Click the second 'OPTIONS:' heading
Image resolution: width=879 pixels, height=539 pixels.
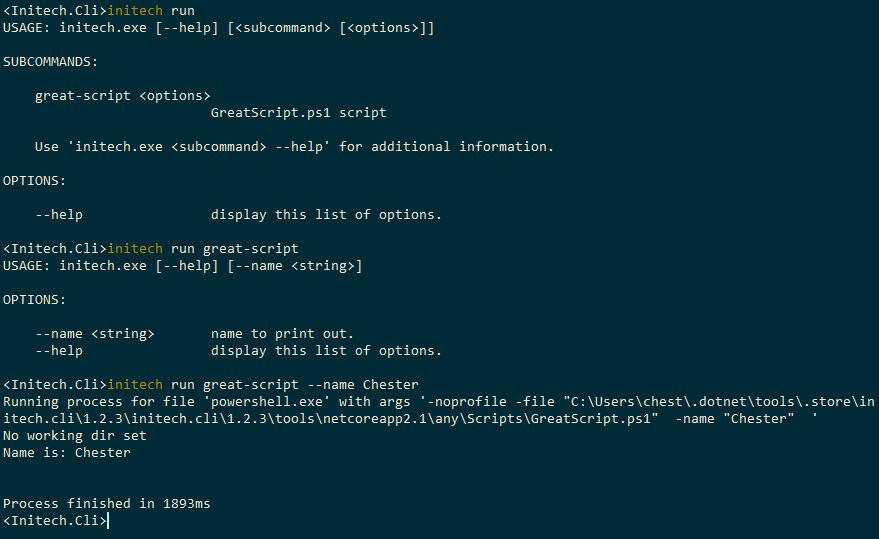coord(34,299)
